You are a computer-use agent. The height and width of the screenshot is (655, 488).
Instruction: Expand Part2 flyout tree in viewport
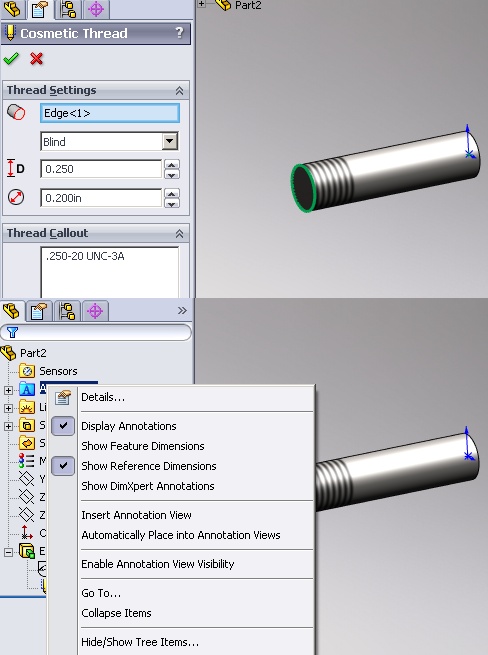[x=201, y=4]
